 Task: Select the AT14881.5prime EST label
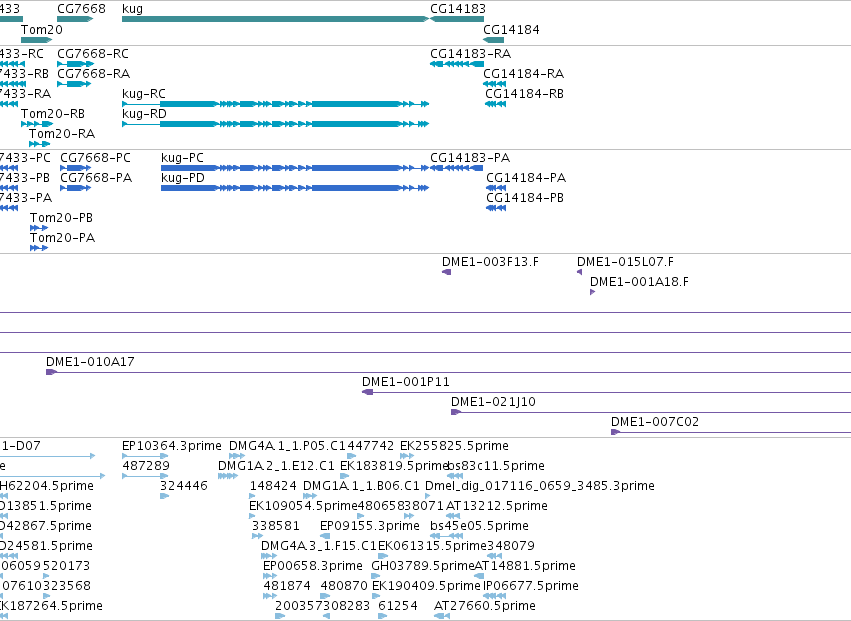coord(525,566)
